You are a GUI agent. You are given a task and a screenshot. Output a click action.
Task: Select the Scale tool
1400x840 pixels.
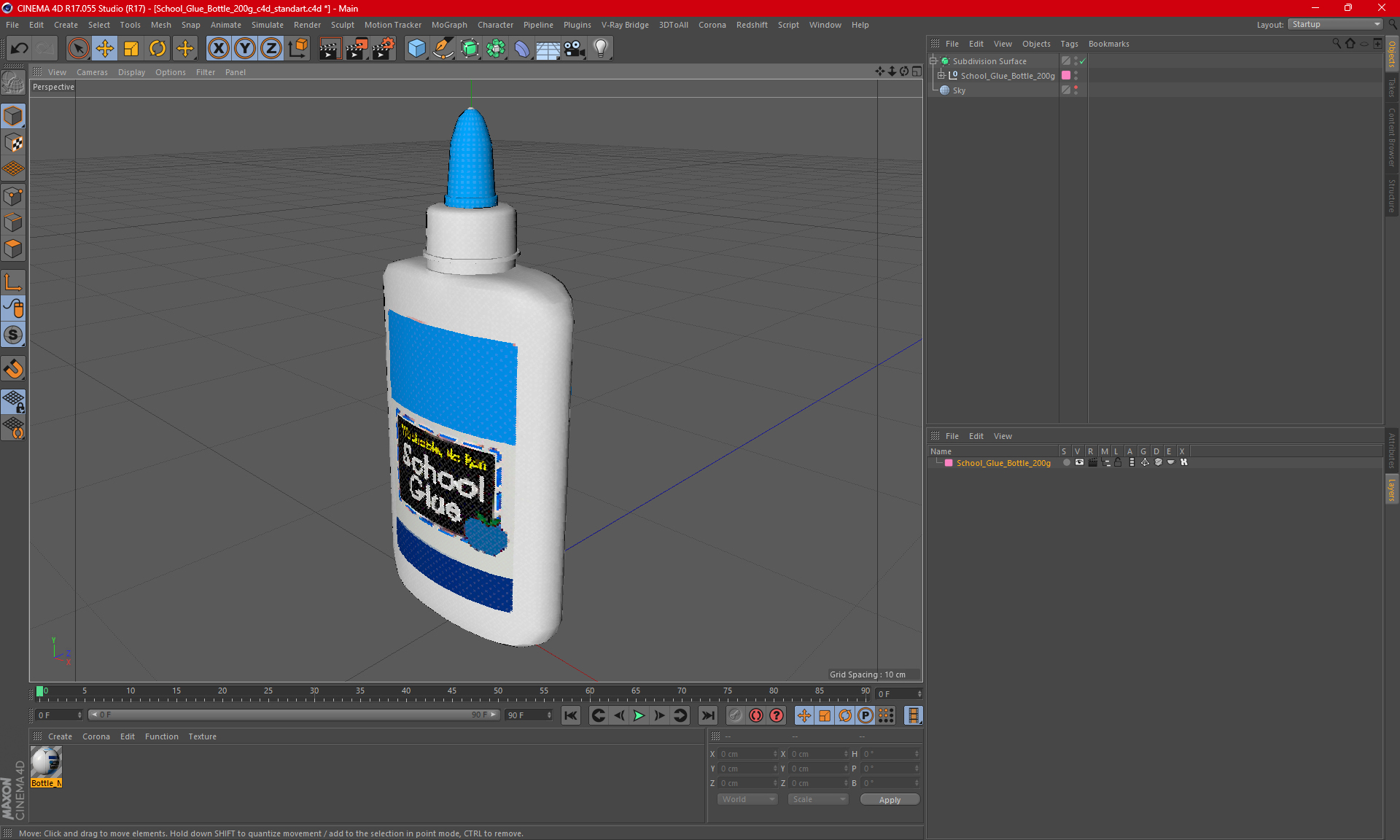pyautogui.click(x=131, y=49)
